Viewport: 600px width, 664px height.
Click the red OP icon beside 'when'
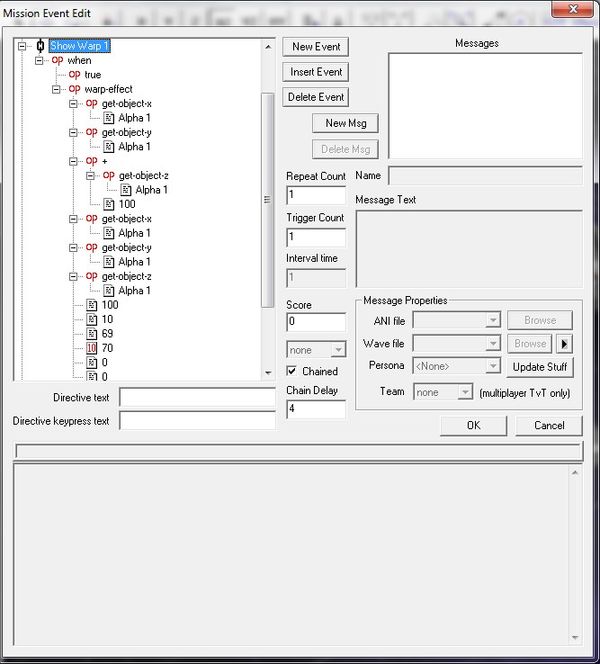click(x=58, y=60)
